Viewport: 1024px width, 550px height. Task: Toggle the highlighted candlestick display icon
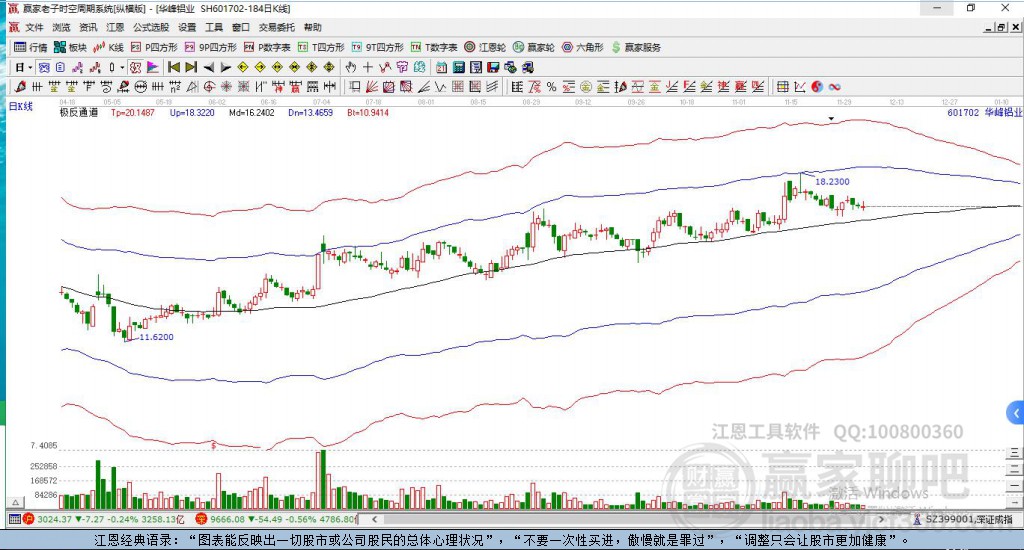point(44,67)
